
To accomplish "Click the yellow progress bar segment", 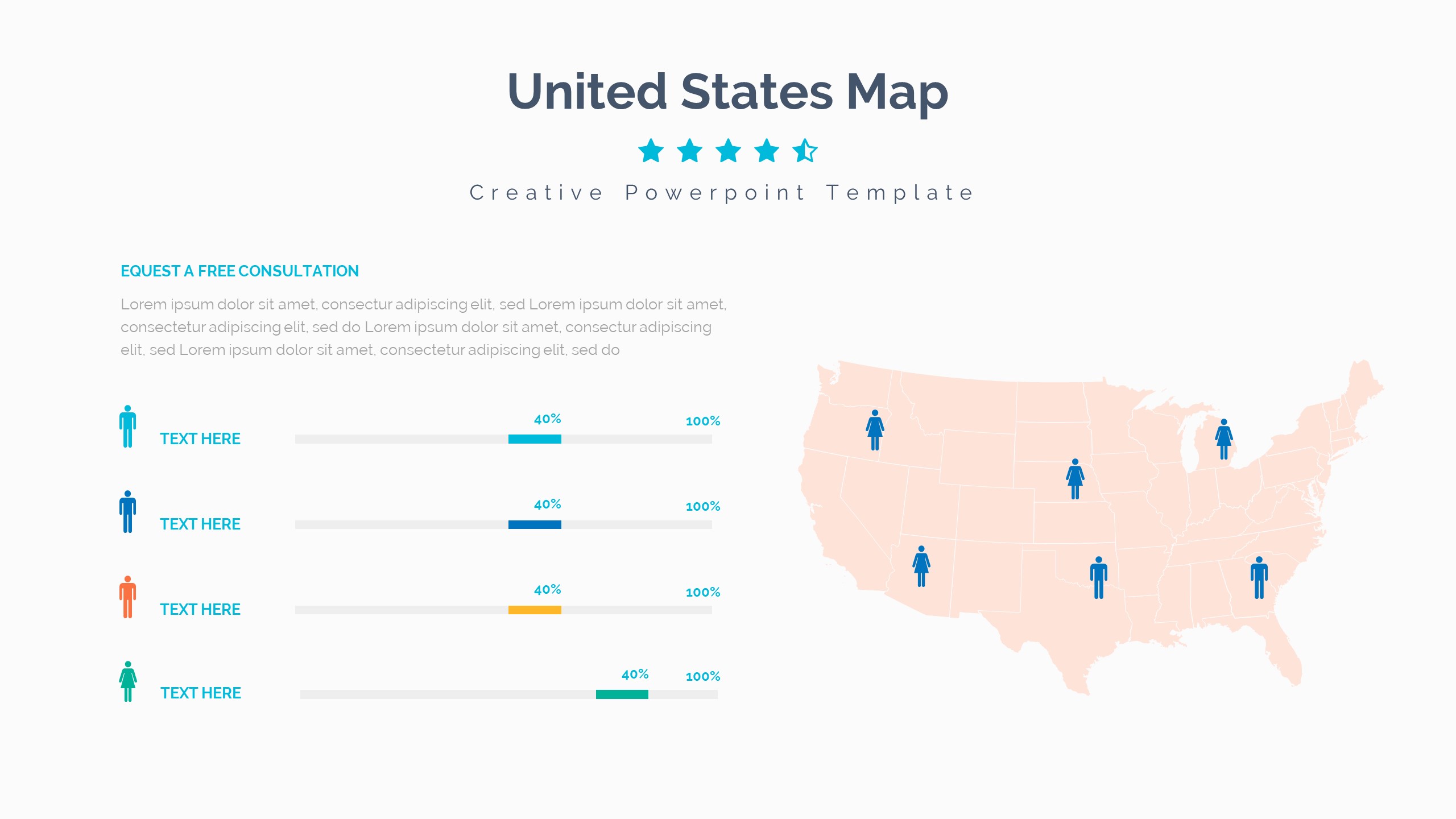I will [x=535, y=610].
